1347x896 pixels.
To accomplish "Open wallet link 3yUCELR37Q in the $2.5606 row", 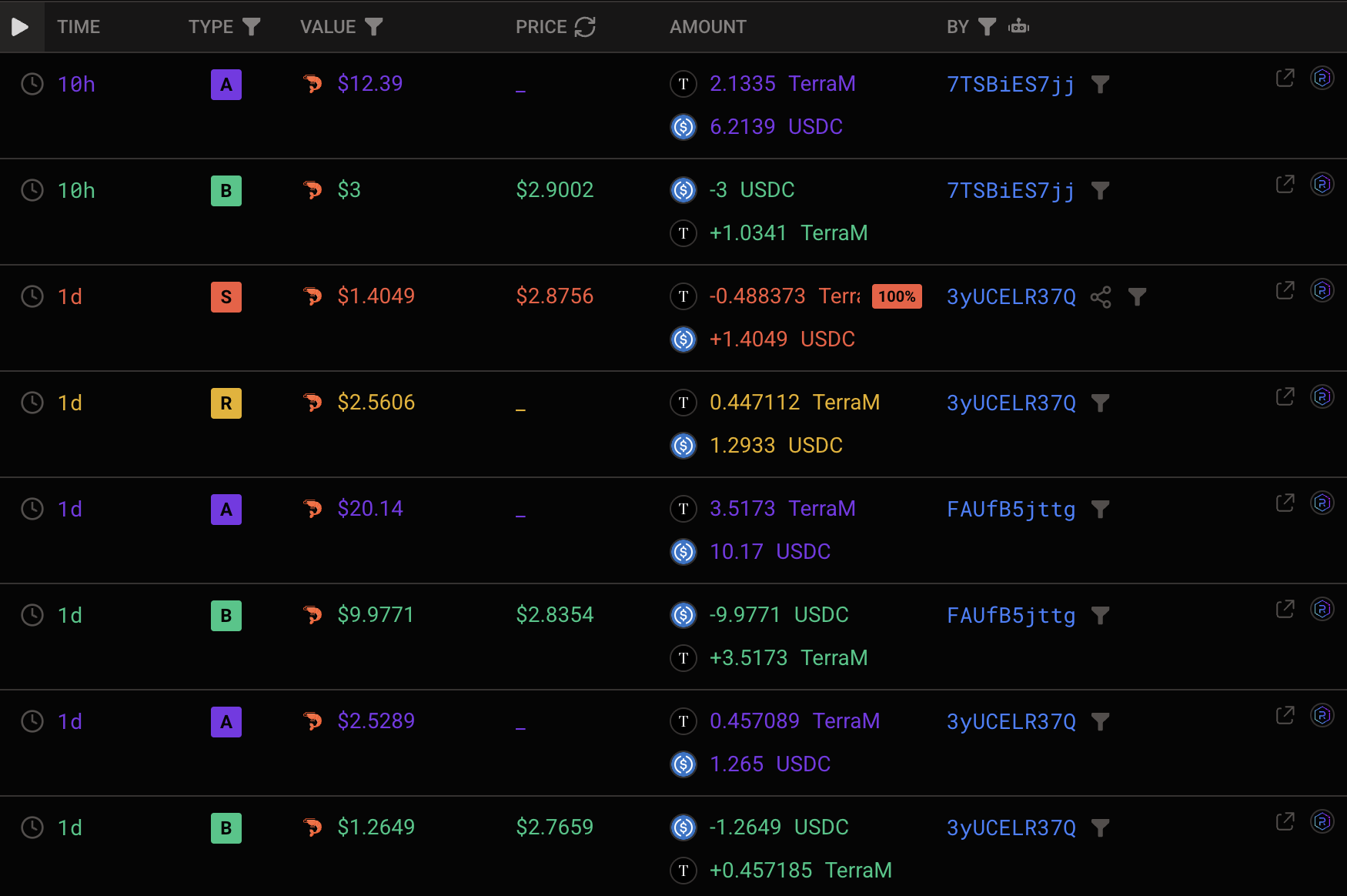I will (x=1011, y=403).
